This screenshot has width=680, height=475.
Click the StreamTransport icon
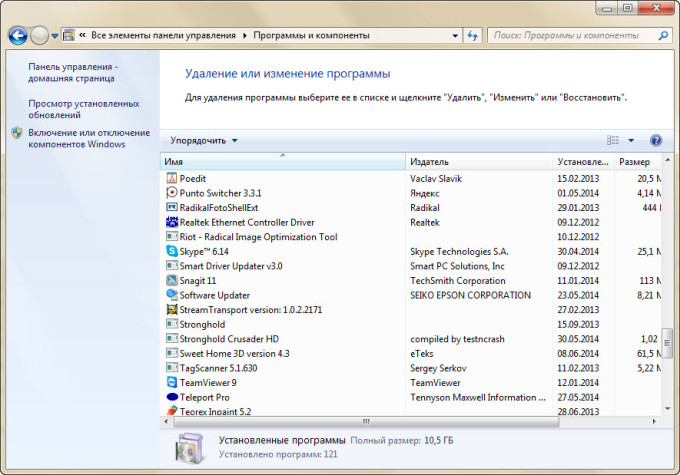(172, 309)
